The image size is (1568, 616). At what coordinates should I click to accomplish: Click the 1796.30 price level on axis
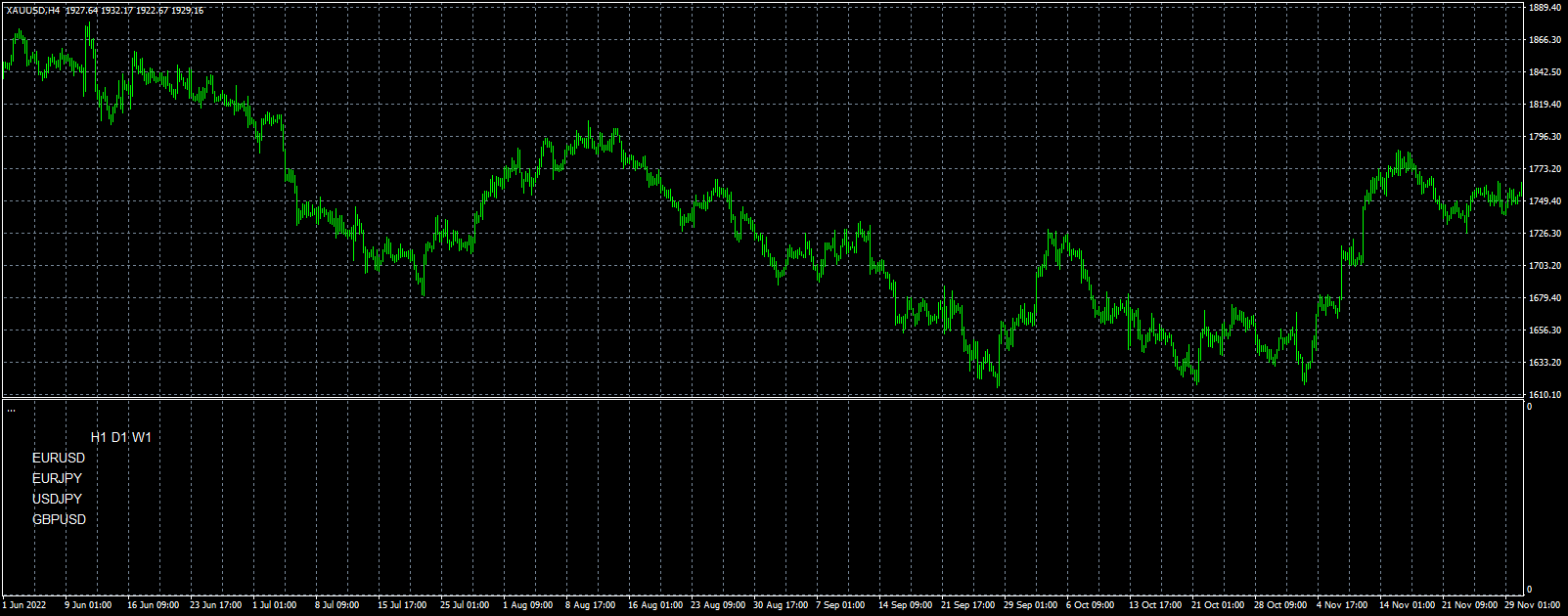[1545, 137]
